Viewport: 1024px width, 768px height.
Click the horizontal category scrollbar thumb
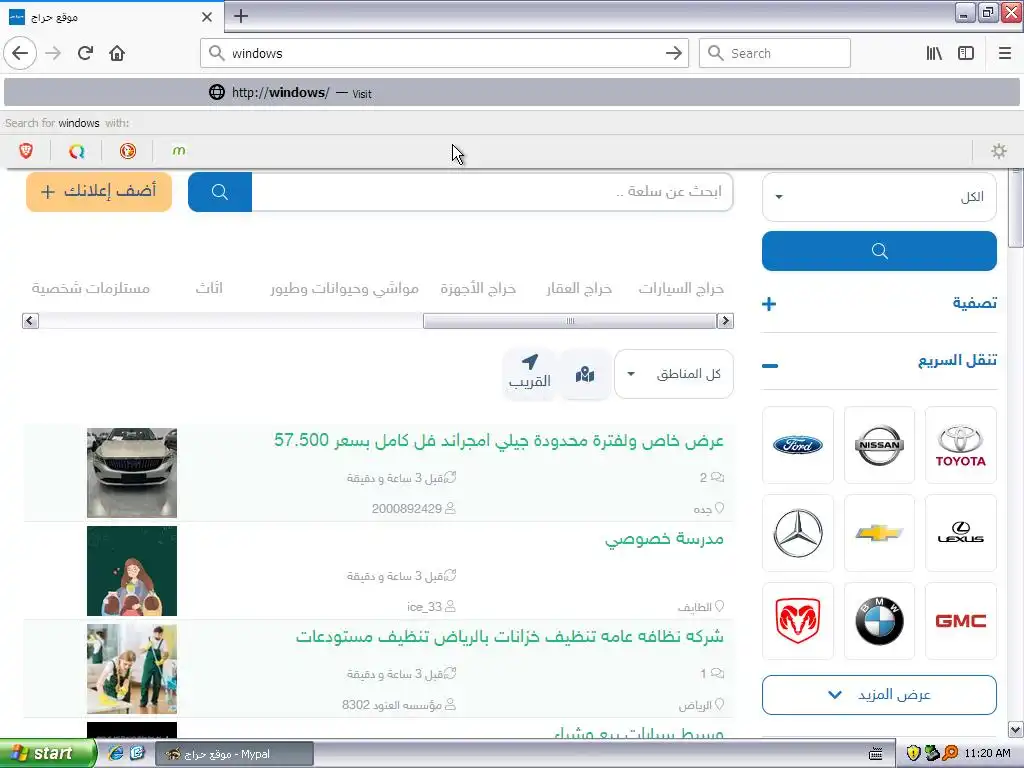[569, 321]
